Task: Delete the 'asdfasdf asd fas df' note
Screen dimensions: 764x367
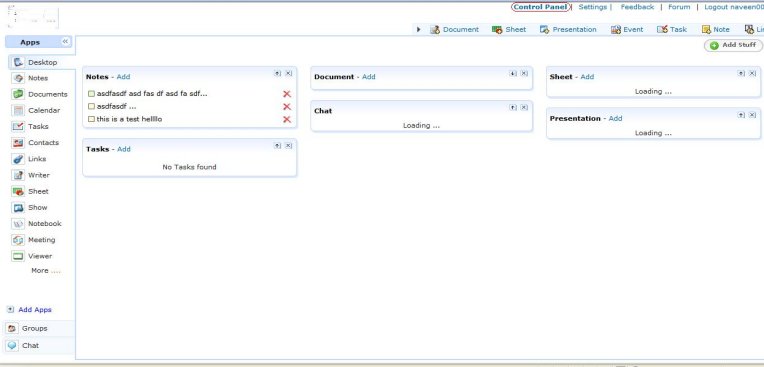Action: [x=287, y=94]
